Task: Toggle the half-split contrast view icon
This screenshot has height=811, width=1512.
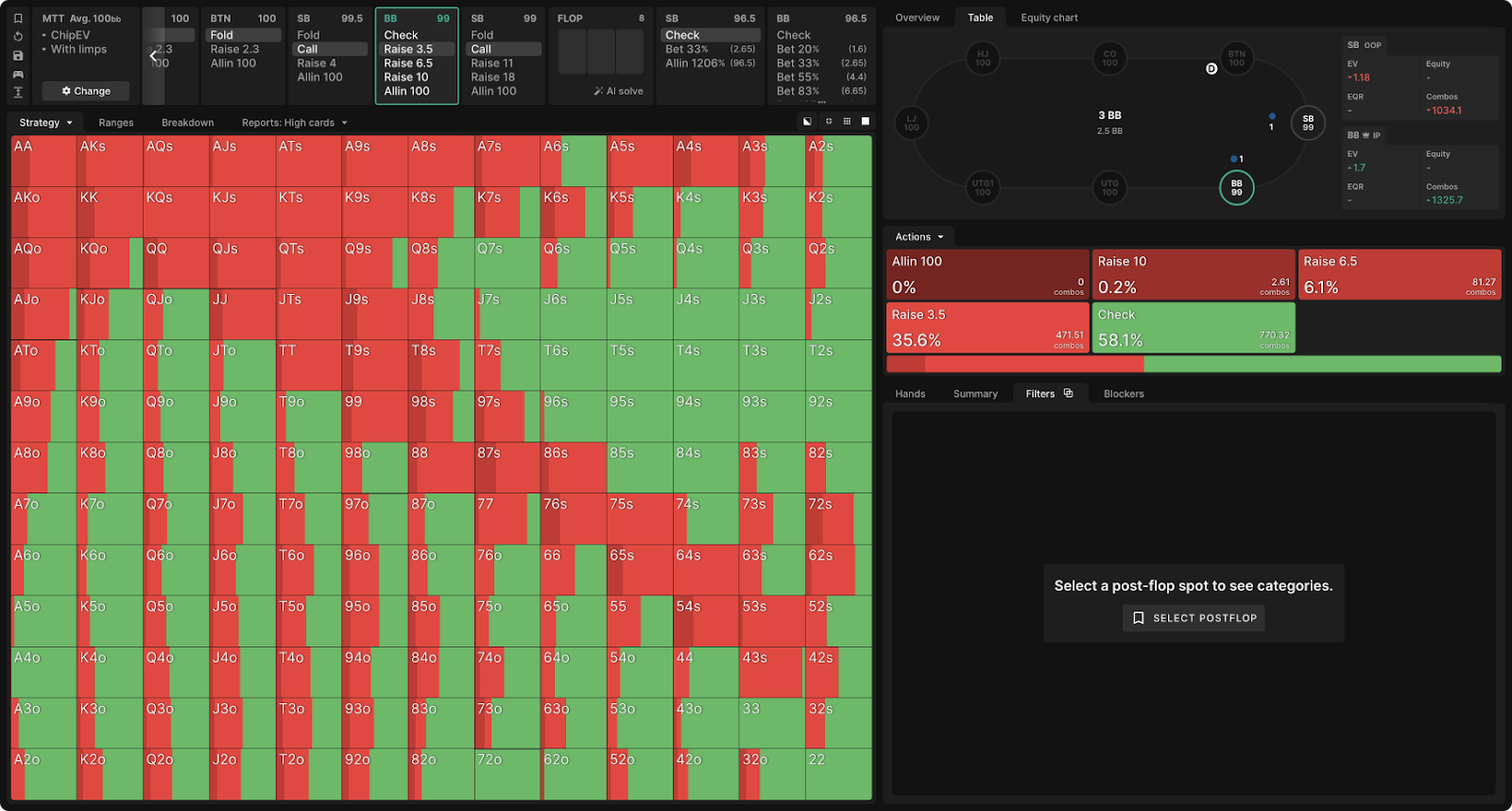Action: [807, 122]
